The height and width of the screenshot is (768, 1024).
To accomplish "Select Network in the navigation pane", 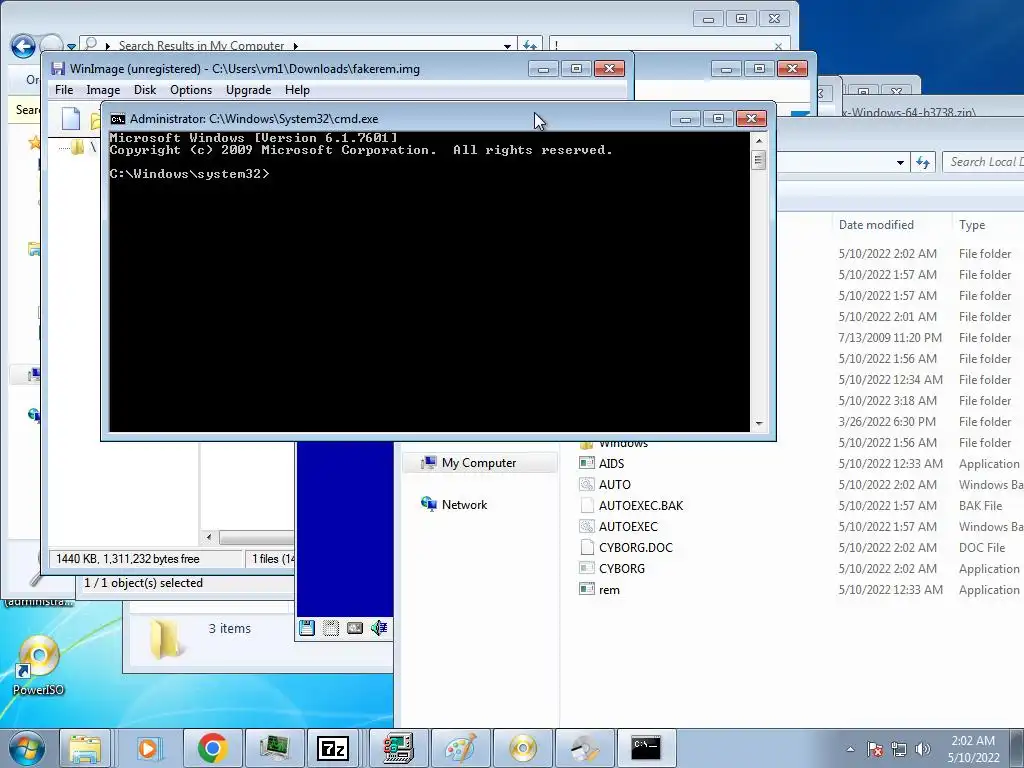I will [x=464, y=505].
